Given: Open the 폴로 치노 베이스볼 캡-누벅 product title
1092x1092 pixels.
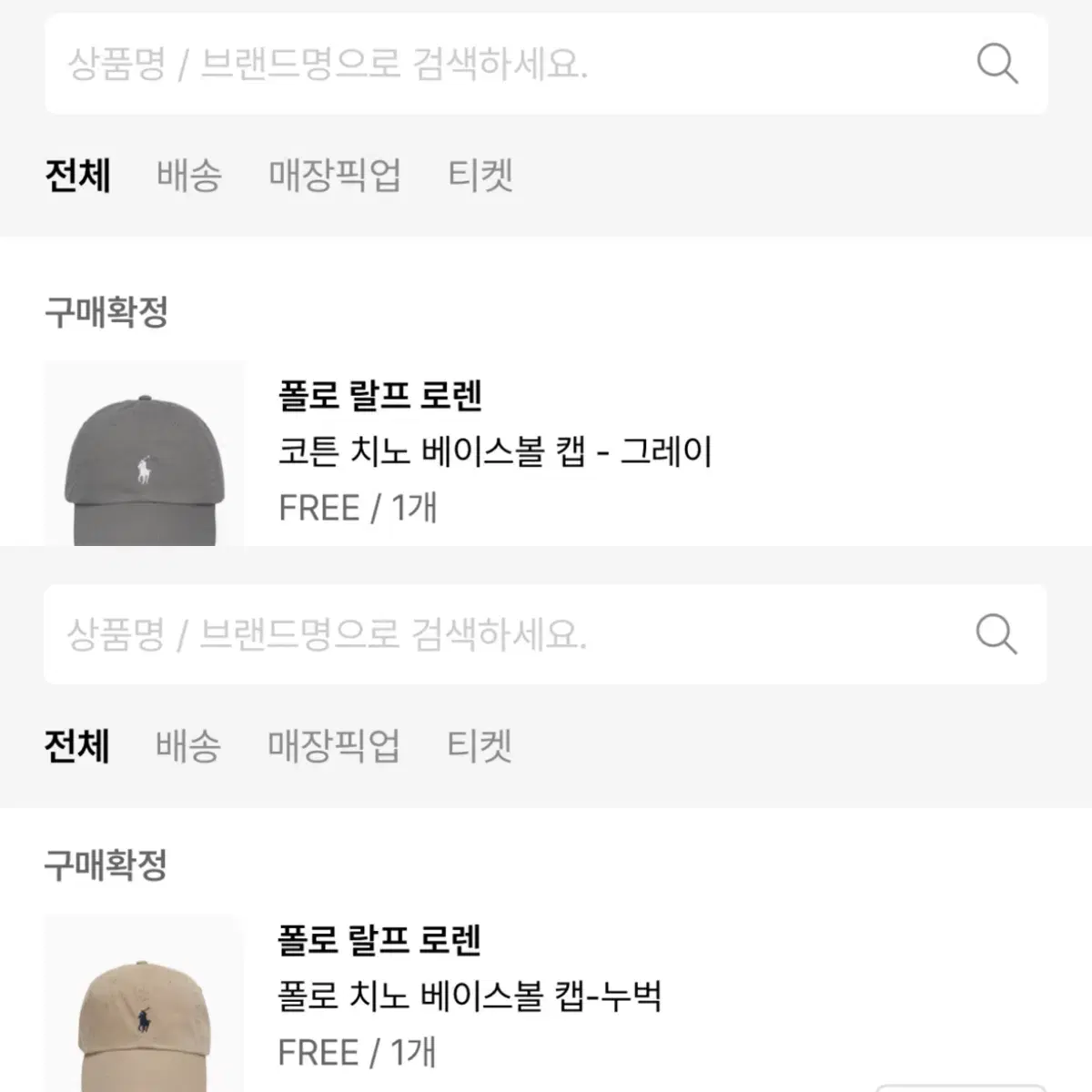Looking at the screenshot, I should click(x=470, y=996).
